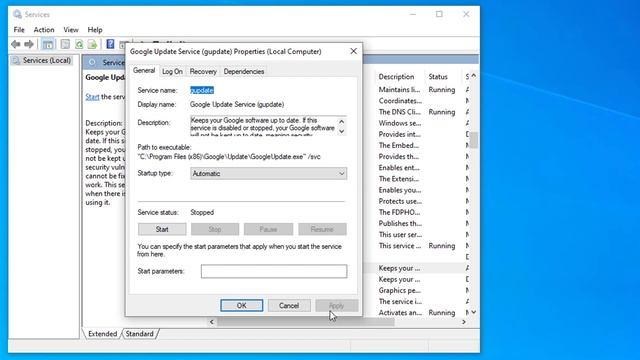
Task: Open the Action menu
Action: click(44, 30)
